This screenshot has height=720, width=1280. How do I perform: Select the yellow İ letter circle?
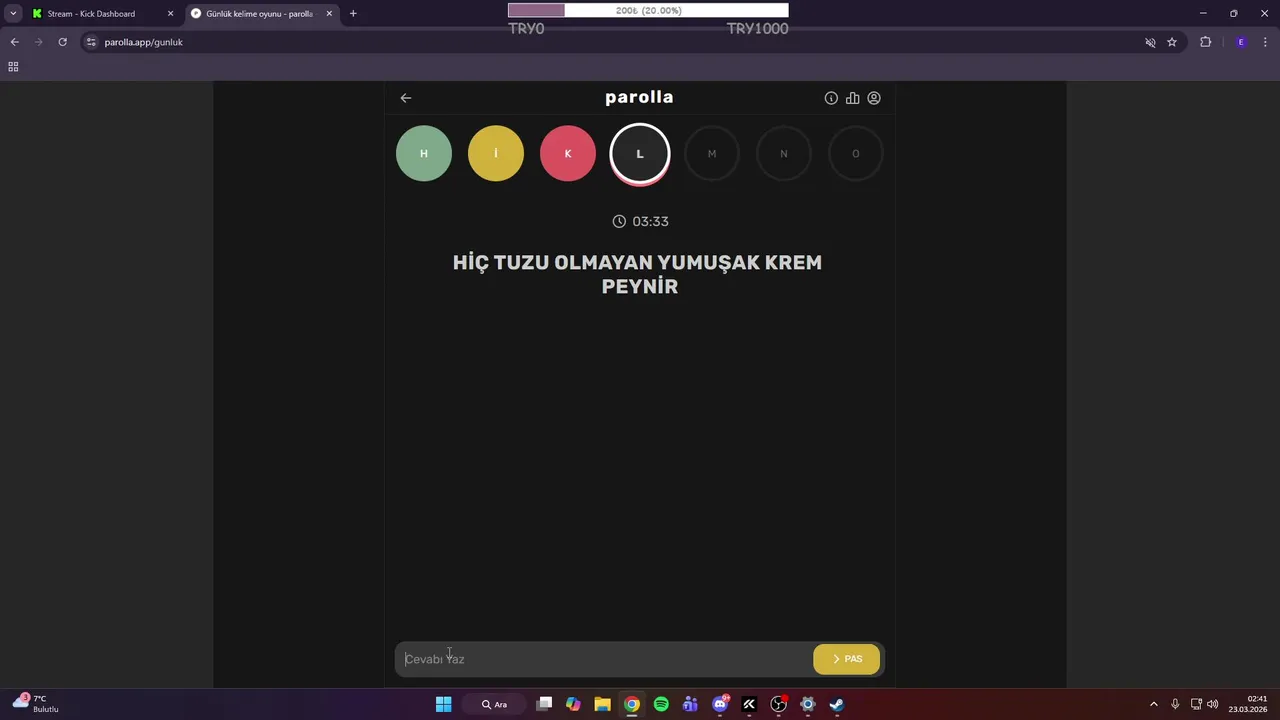[x=496, y=153]
